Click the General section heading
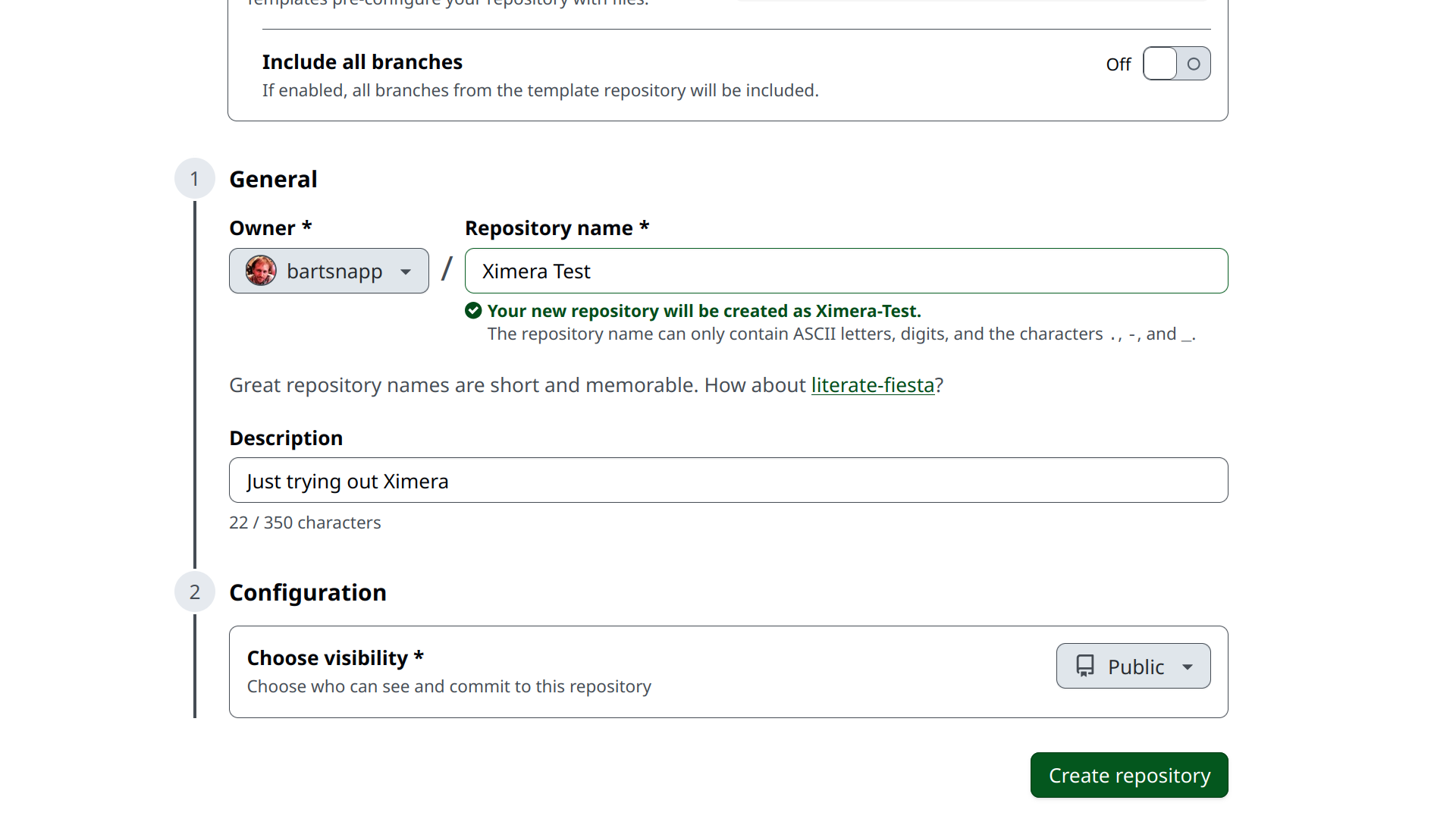 [273, 179]
